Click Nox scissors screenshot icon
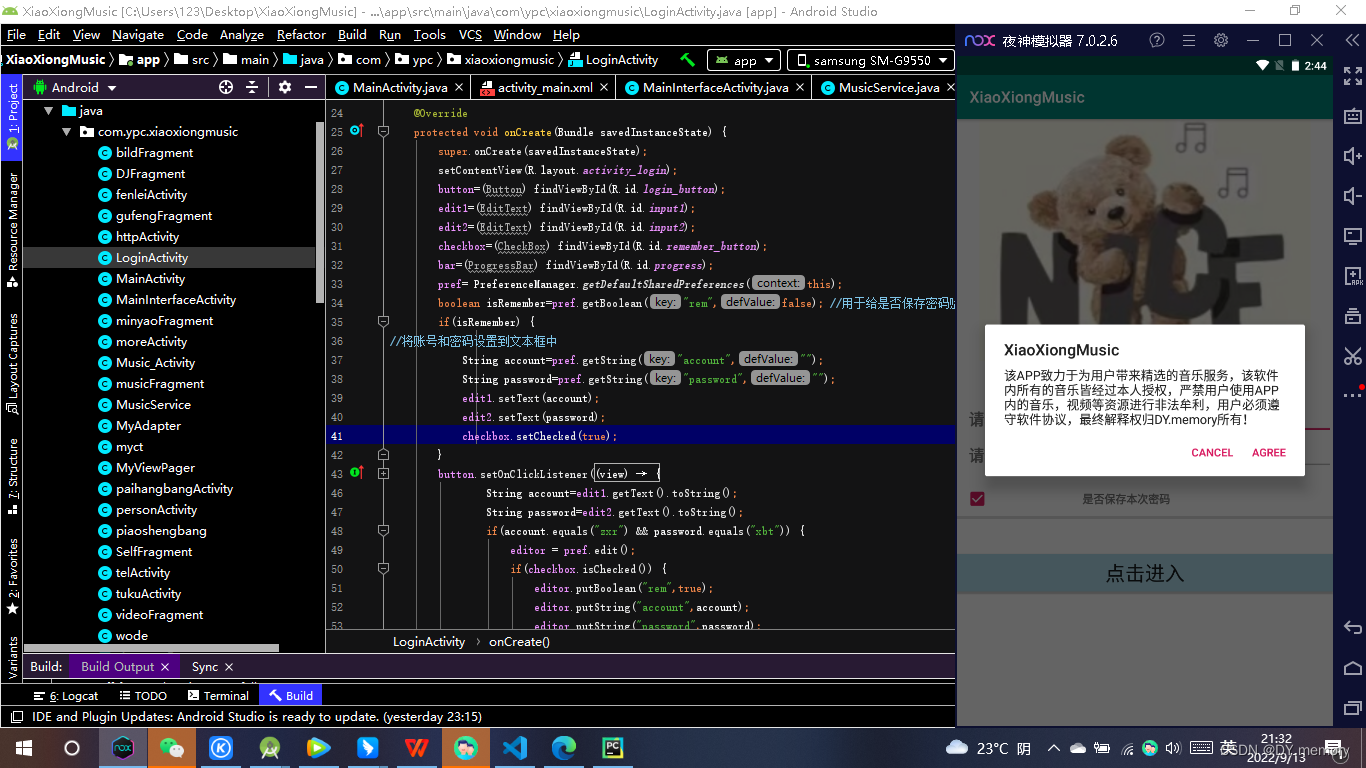 [x=1352, y=356]
